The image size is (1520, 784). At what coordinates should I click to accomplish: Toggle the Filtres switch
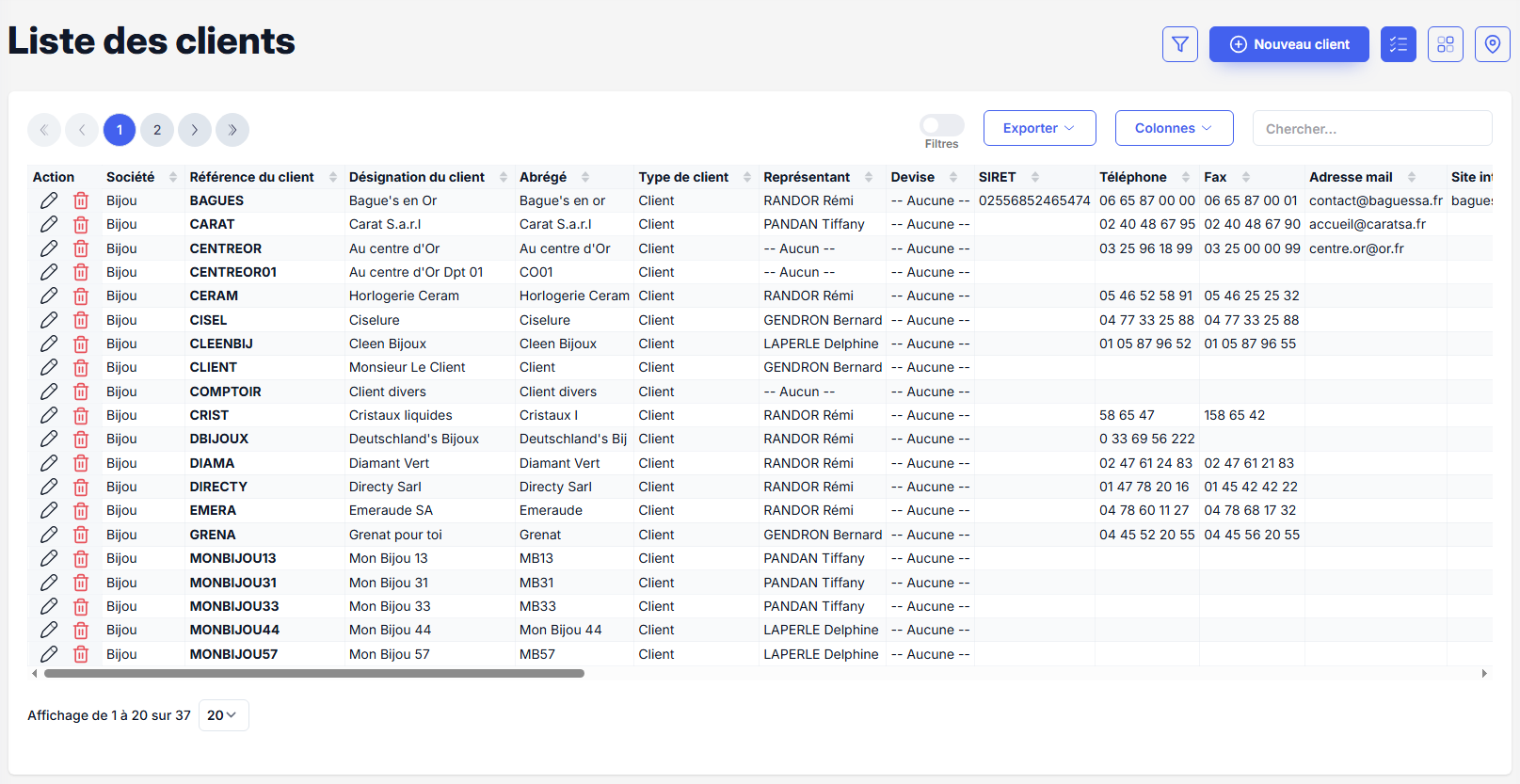[x=941, y=125]
